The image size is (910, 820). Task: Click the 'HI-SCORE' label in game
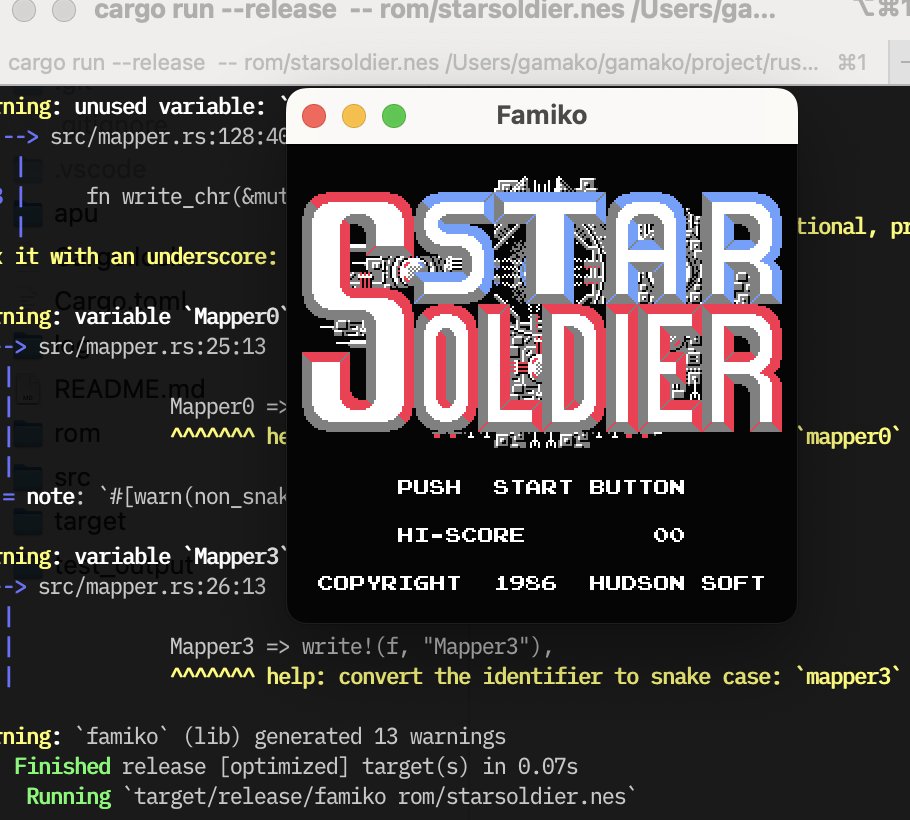coord(460,534)
